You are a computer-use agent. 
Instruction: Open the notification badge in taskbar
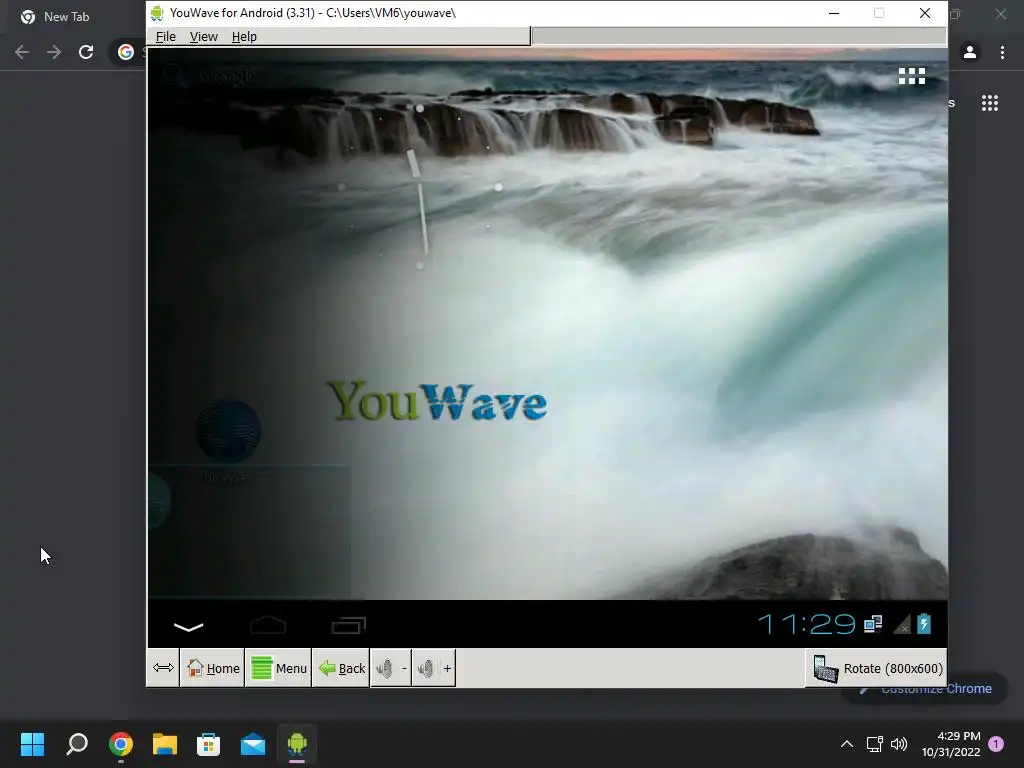pyautogui.click(x=996, y=743)
